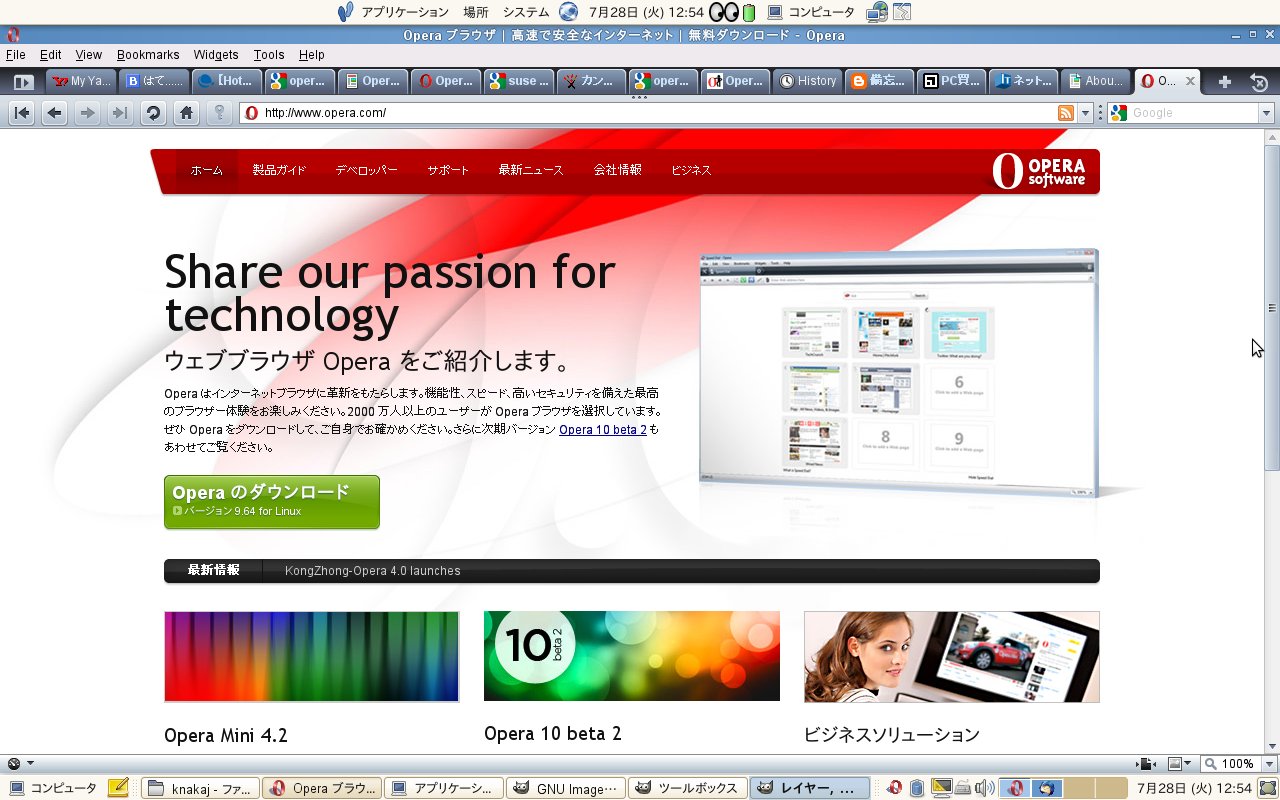Follow the Opera 10 beta 2 link
Image resolution: width=1280 pixels, height=800 pixels.
pos(602,430)
